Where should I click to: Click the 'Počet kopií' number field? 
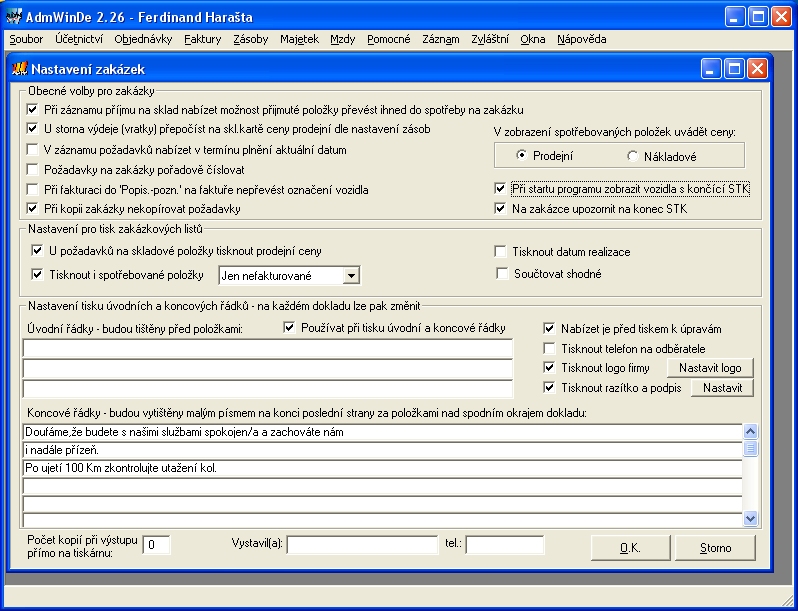coord(156,545)
